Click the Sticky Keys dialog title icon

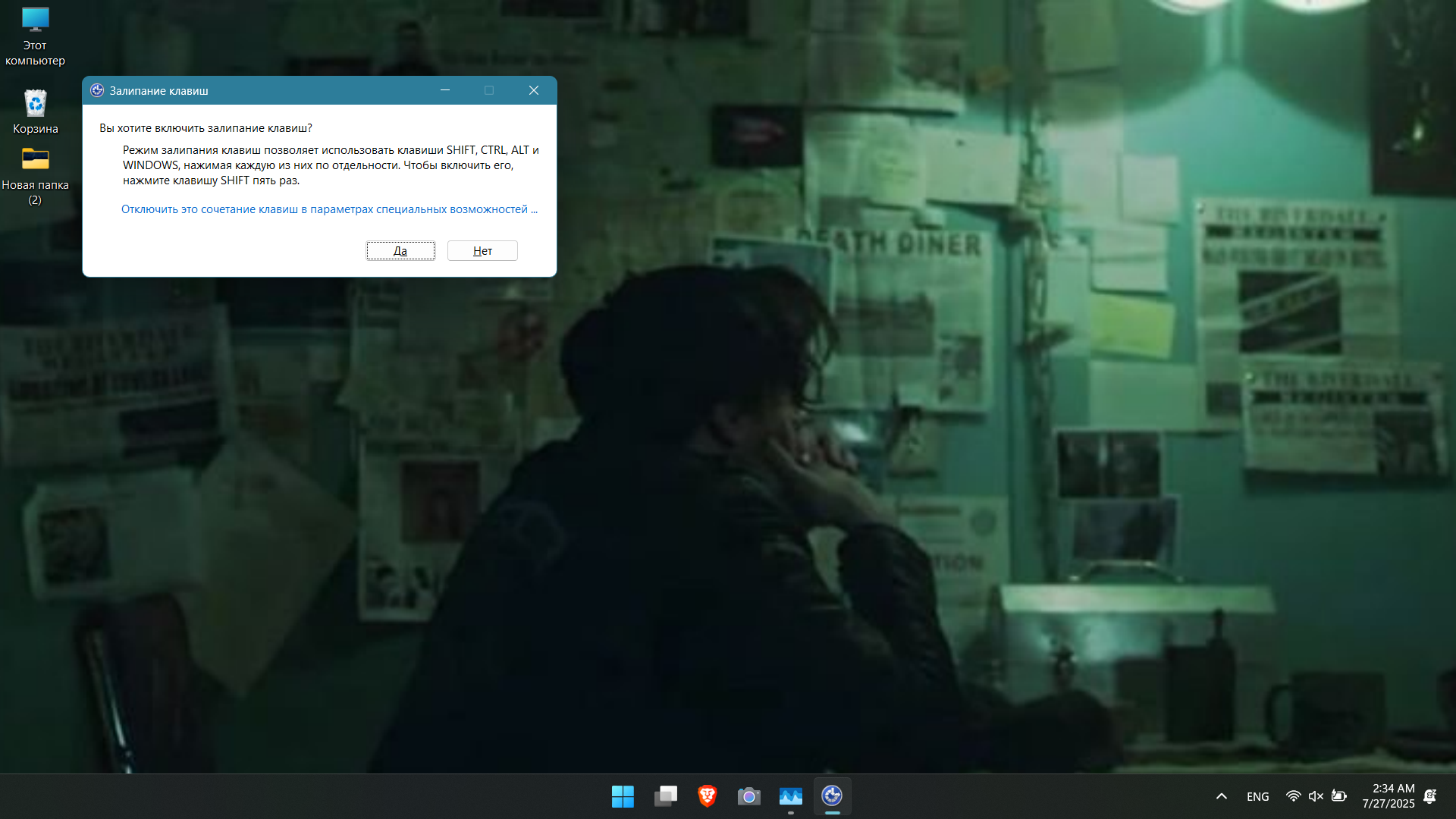point(97,90)
